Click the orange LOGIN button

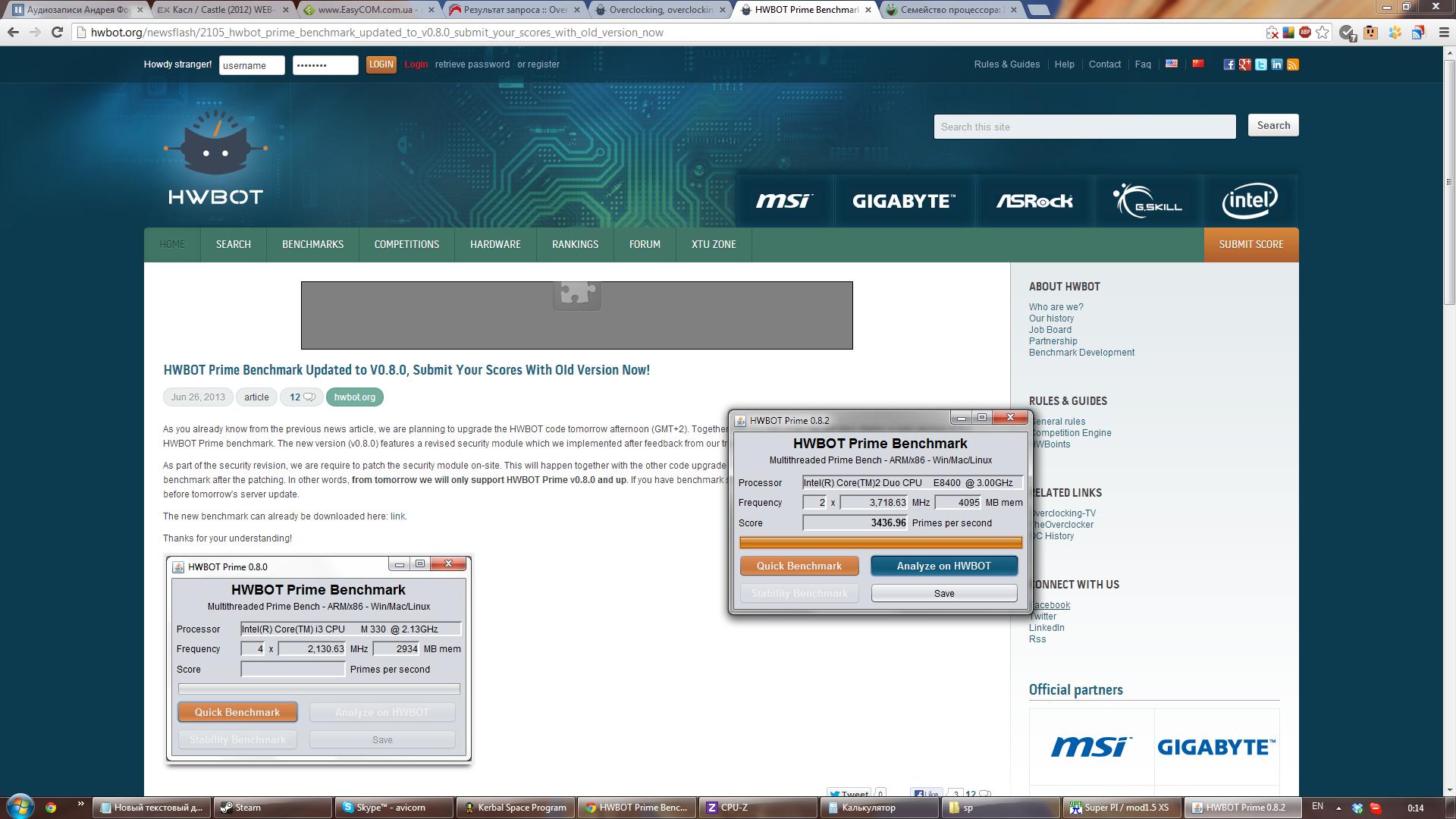(381, 64)
